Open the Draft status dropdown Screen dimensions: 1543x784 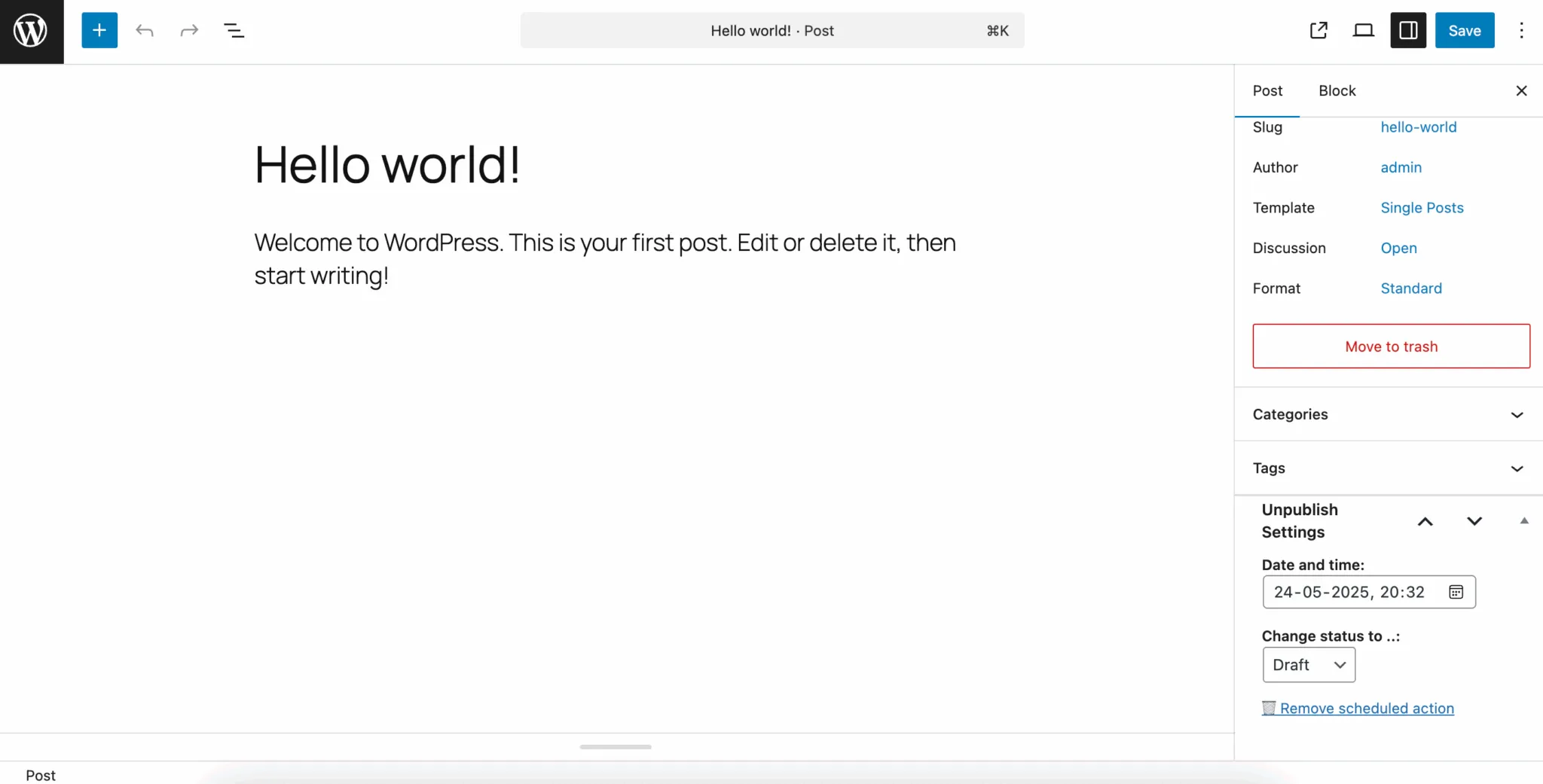coord(1308,665)
